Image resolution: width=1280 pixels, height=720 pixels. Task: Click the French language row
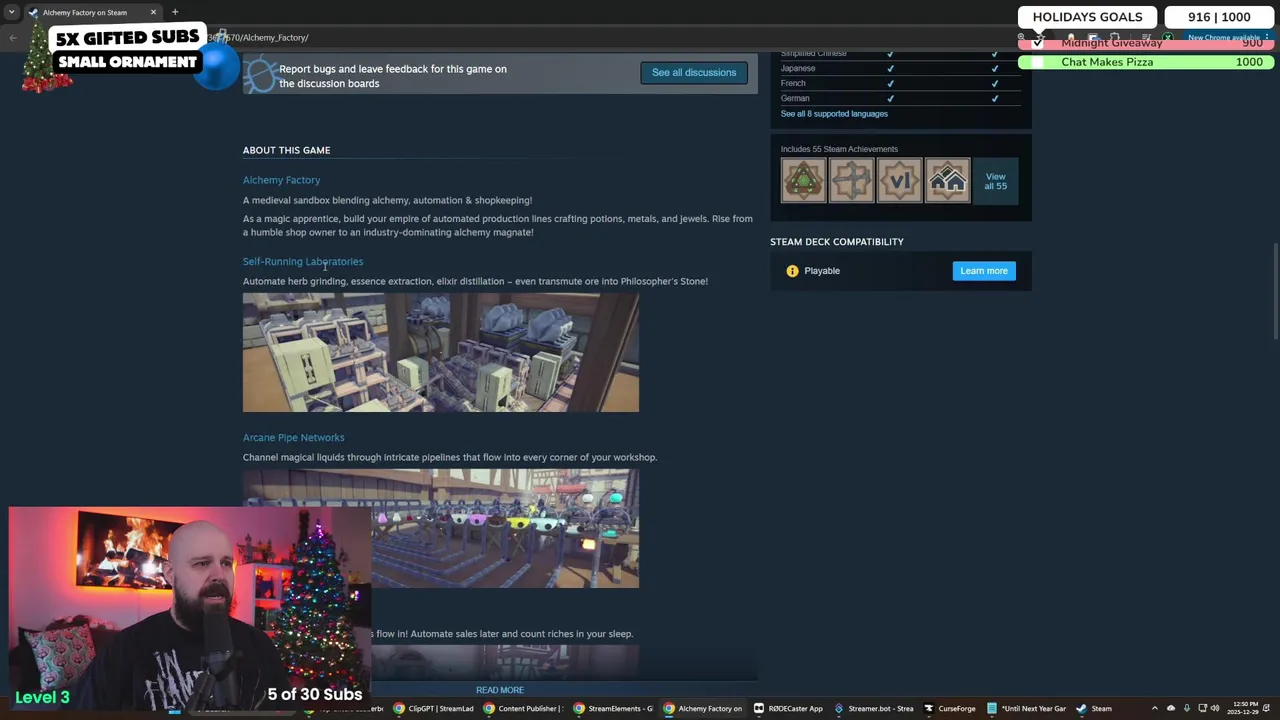pyautogui.click(x=901, y=84)
